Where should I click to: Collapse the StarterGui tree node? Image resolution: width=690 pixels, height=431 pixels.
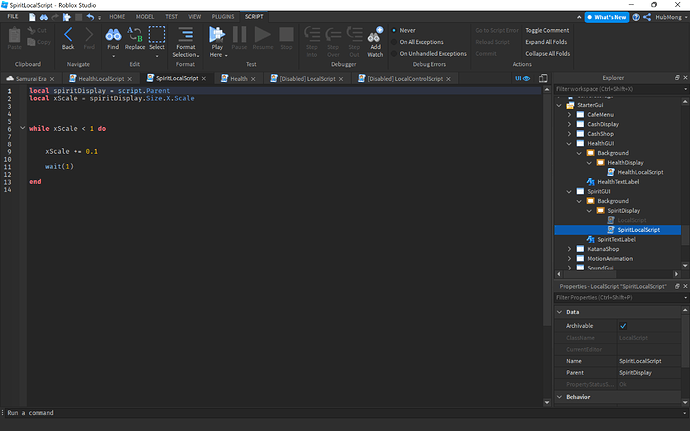click(x=559, y=105)
